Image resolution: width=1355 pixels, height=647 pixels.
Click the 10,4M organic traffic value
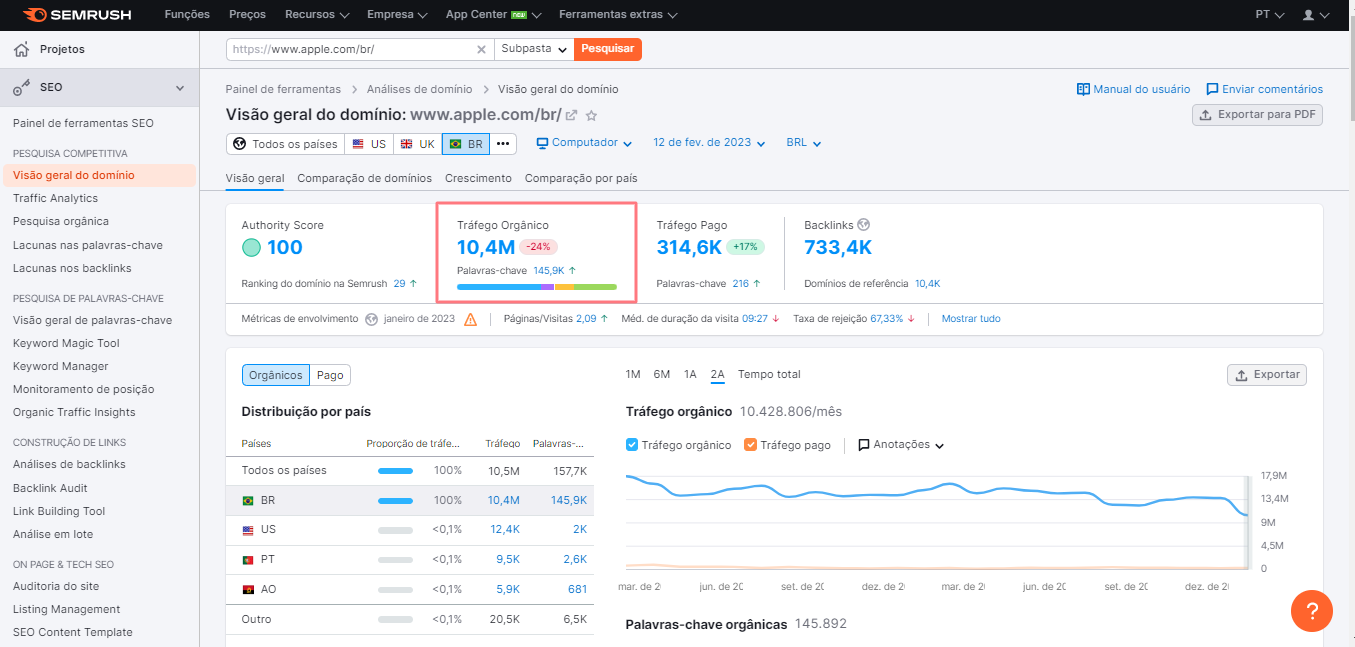[x=486, y=247]
